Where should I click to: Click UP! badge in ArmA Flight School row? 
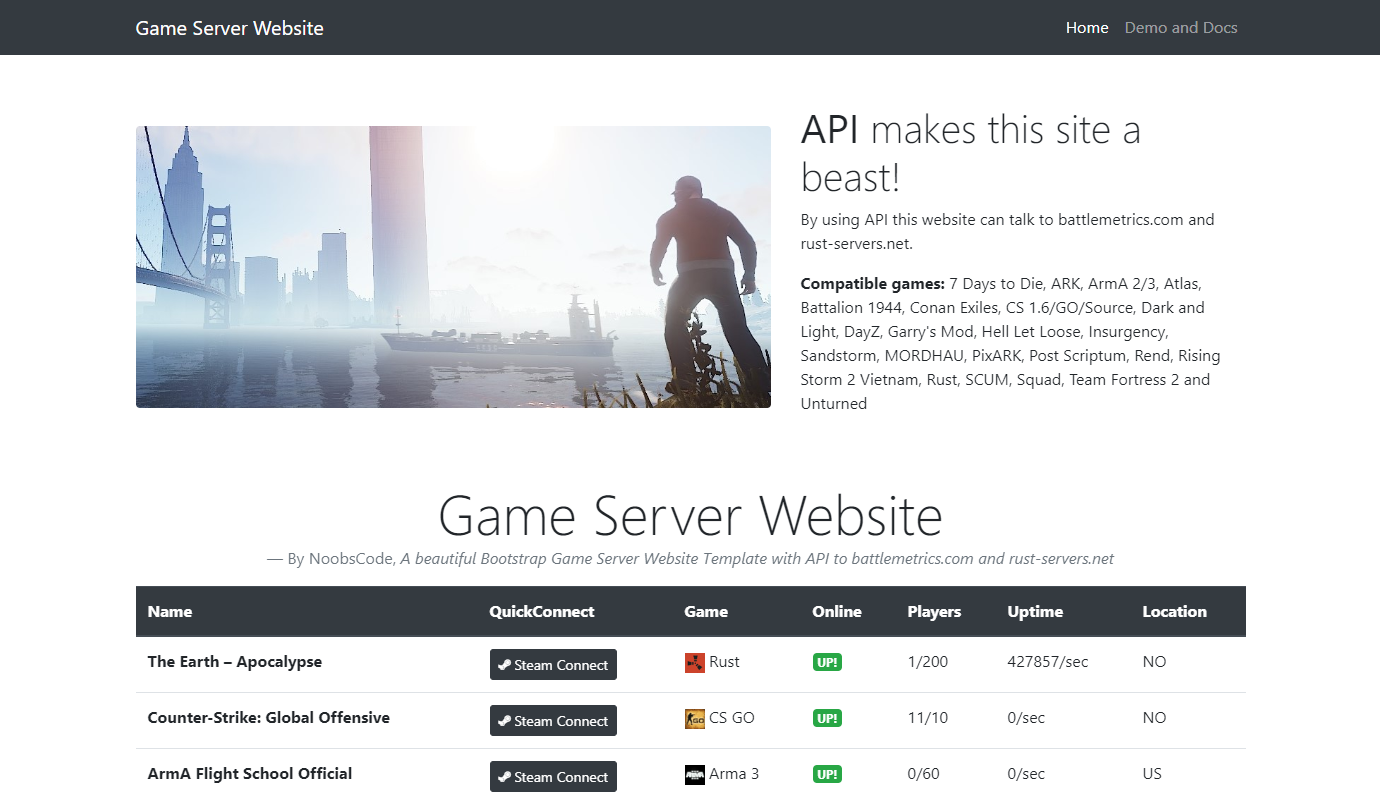[827, 774]
